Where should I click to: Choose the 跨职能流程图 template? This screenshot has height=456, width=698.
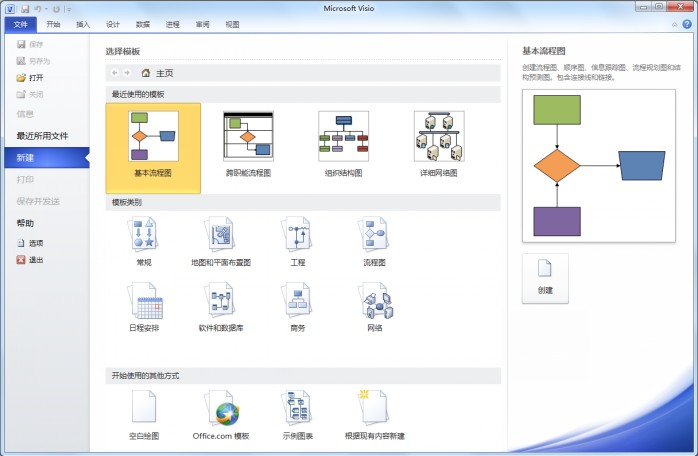pyautogui.click(x=248, y=145)
